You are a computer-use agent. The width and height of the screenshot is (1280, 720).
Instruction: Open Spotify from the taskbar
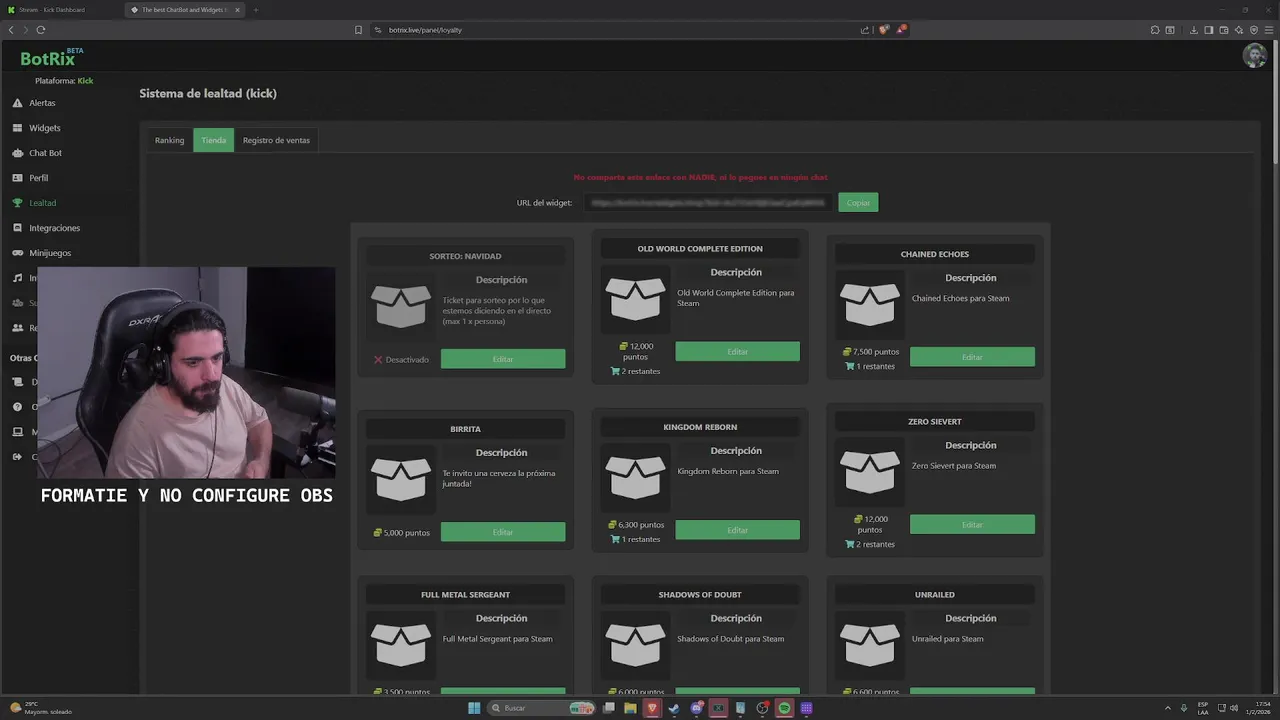[784, 708]
